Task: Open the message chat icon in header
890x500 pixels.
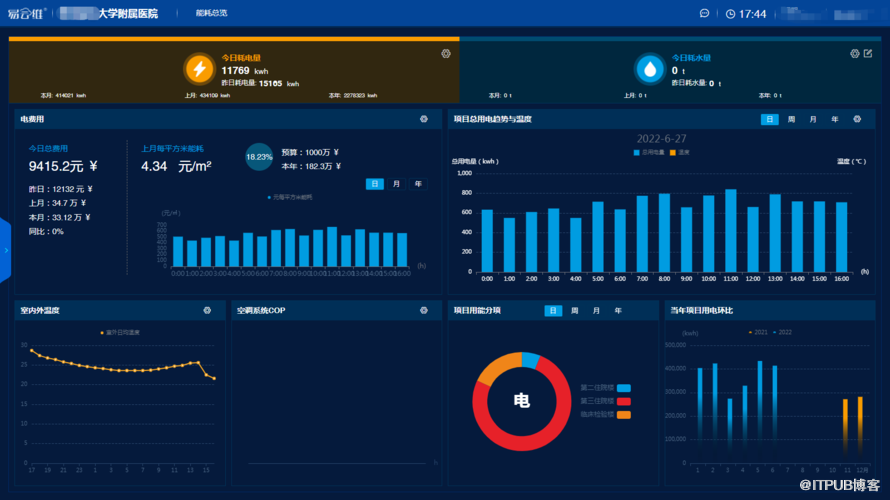Action: (704, 14)
